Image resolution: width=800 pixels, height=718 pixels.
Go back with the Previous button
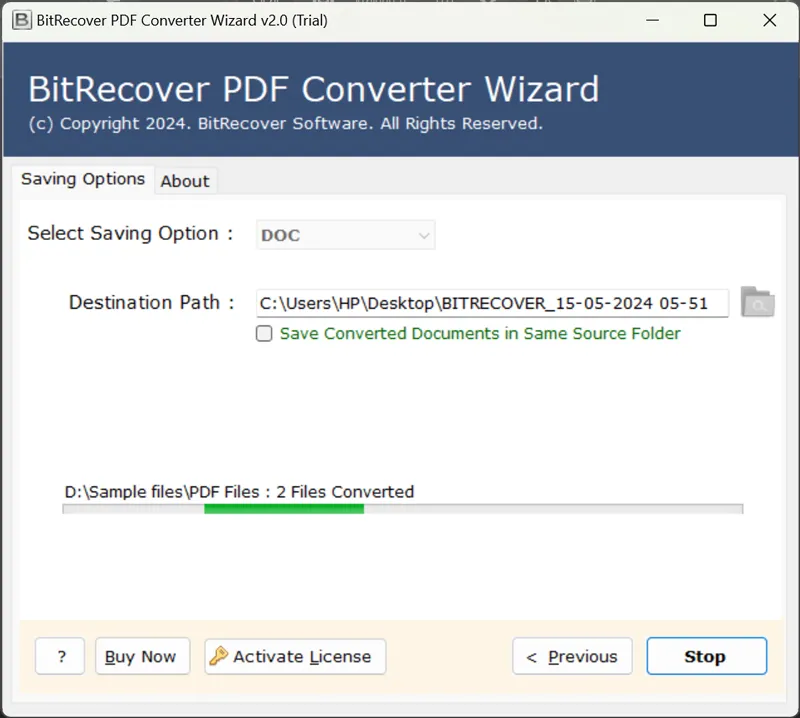pos(572,657)
